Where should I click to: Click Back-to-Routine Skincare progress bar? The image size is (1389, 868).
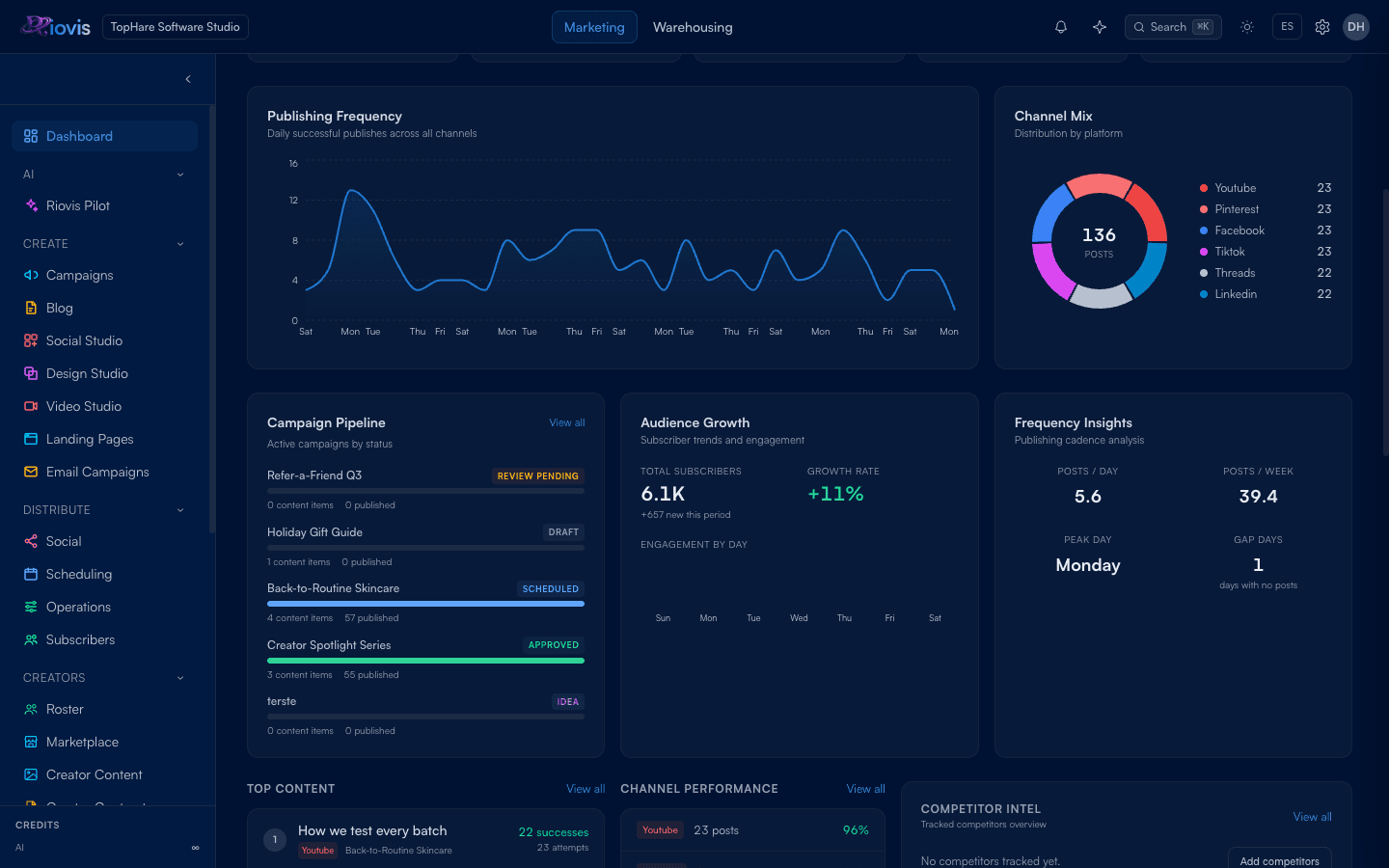click(x=425, y=604)
